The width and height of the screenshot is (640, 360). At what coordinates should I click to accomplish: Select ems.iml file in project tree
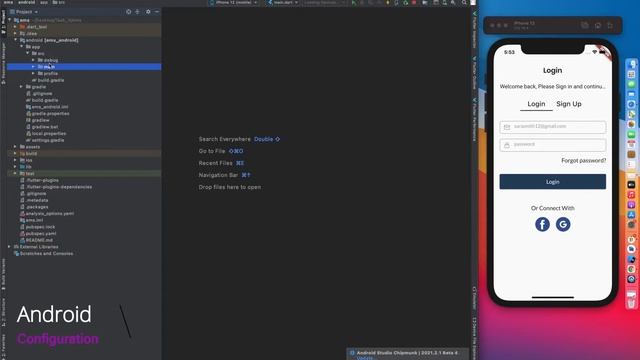tap(31, 220)
